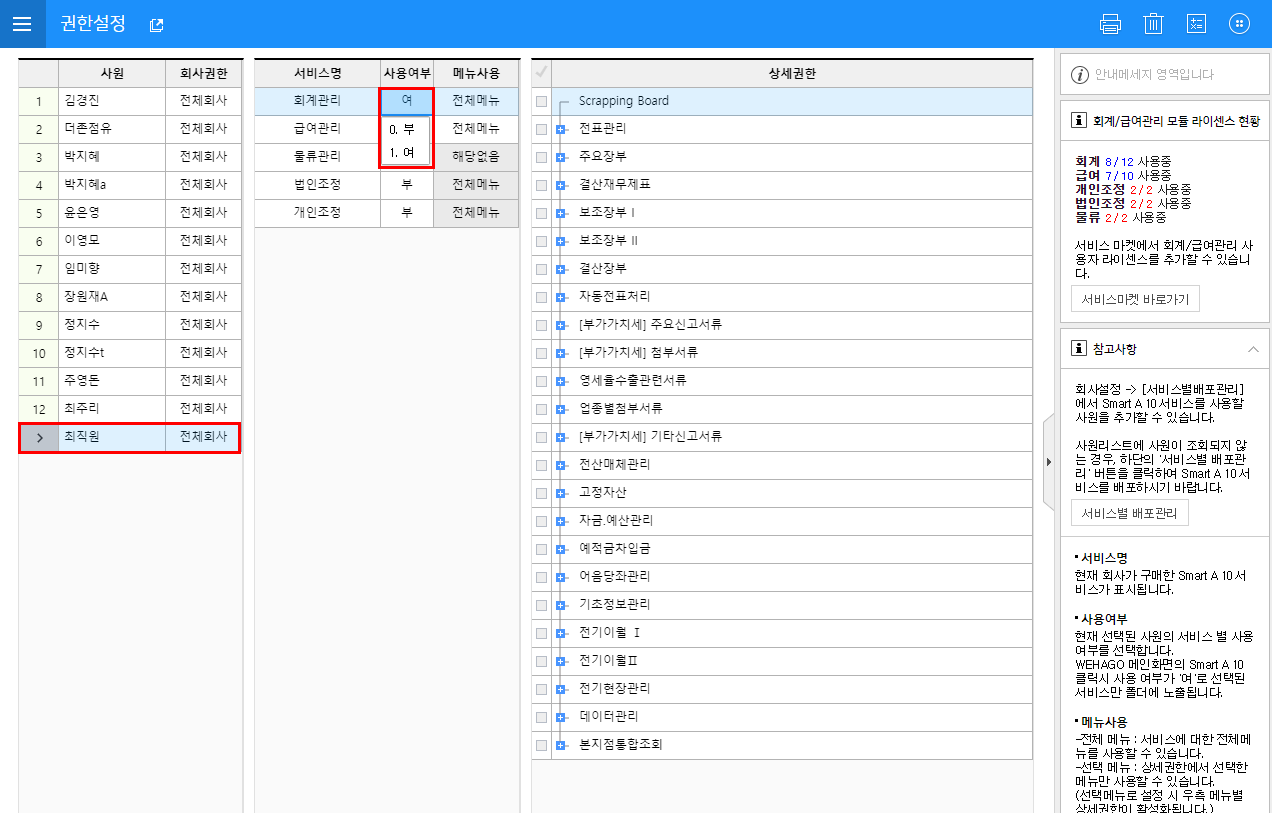This screenshot has height=813, width=1272.
Task: Open the hamburger main menu
Action: (x=22, y=24)
